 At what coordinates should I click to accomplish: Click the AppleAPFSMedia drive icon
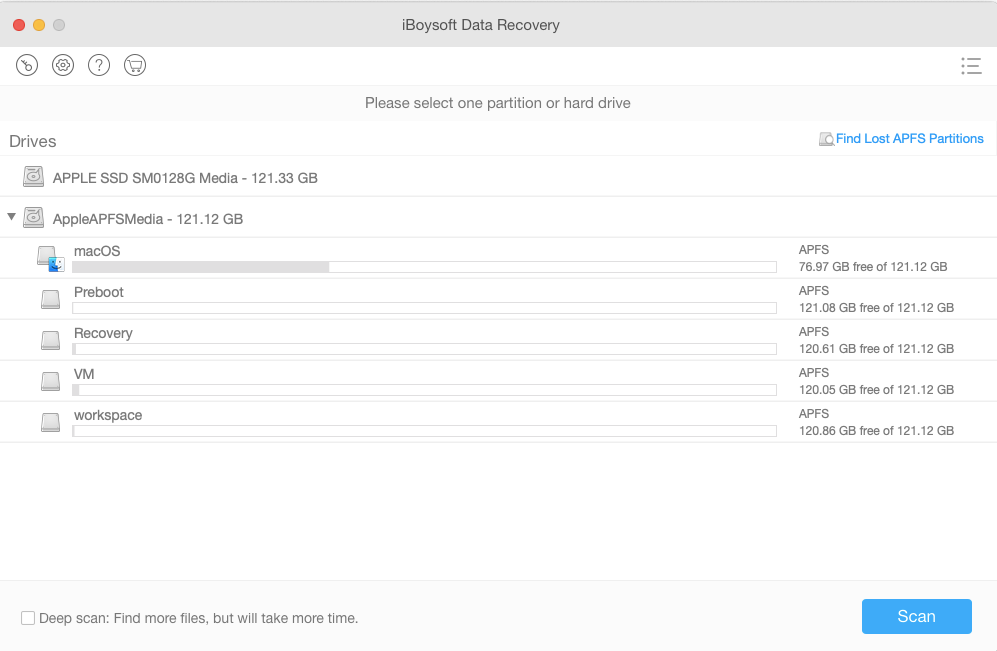point(33,217)
